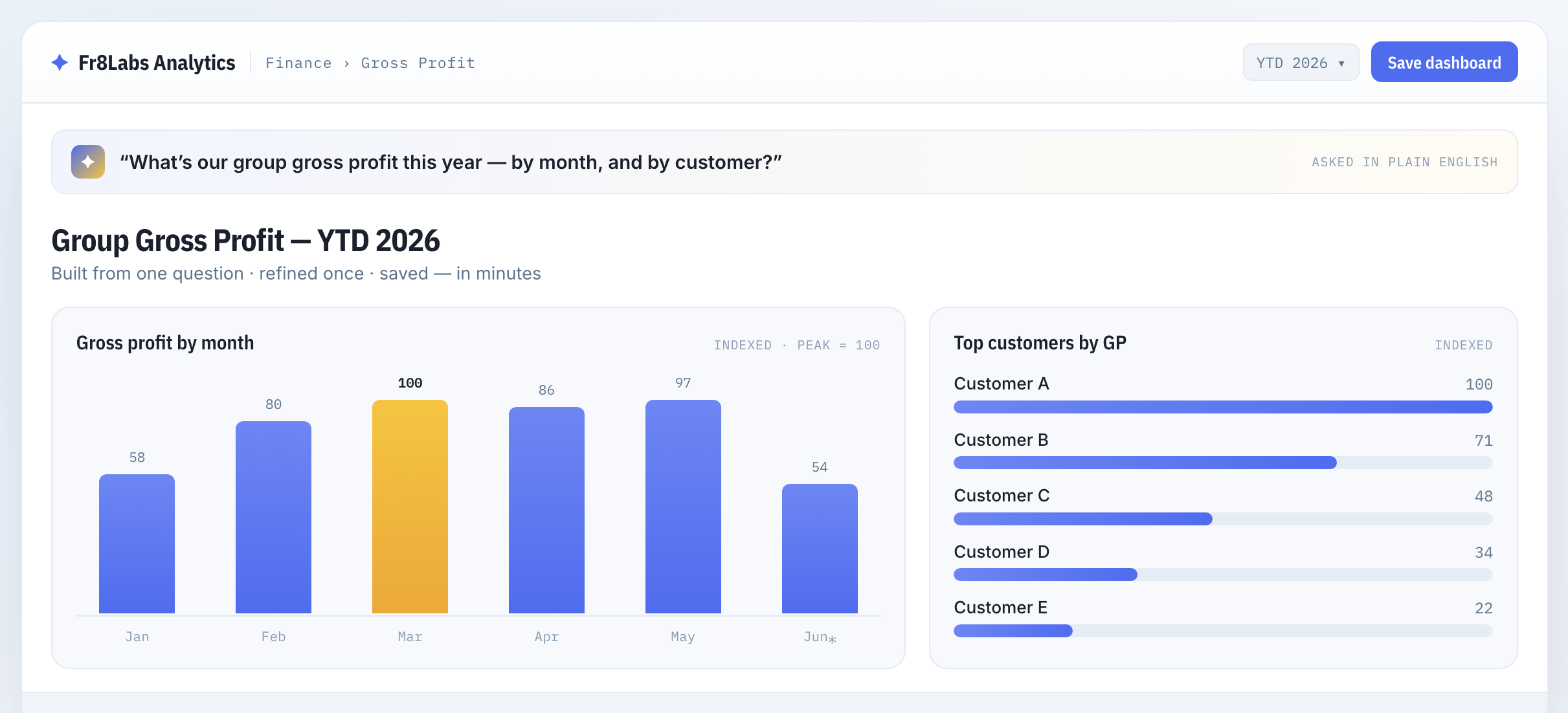This screenshot has width=1568, height=713.
Task: Click Customer E progress bar
Action: tap(1223, 631)
